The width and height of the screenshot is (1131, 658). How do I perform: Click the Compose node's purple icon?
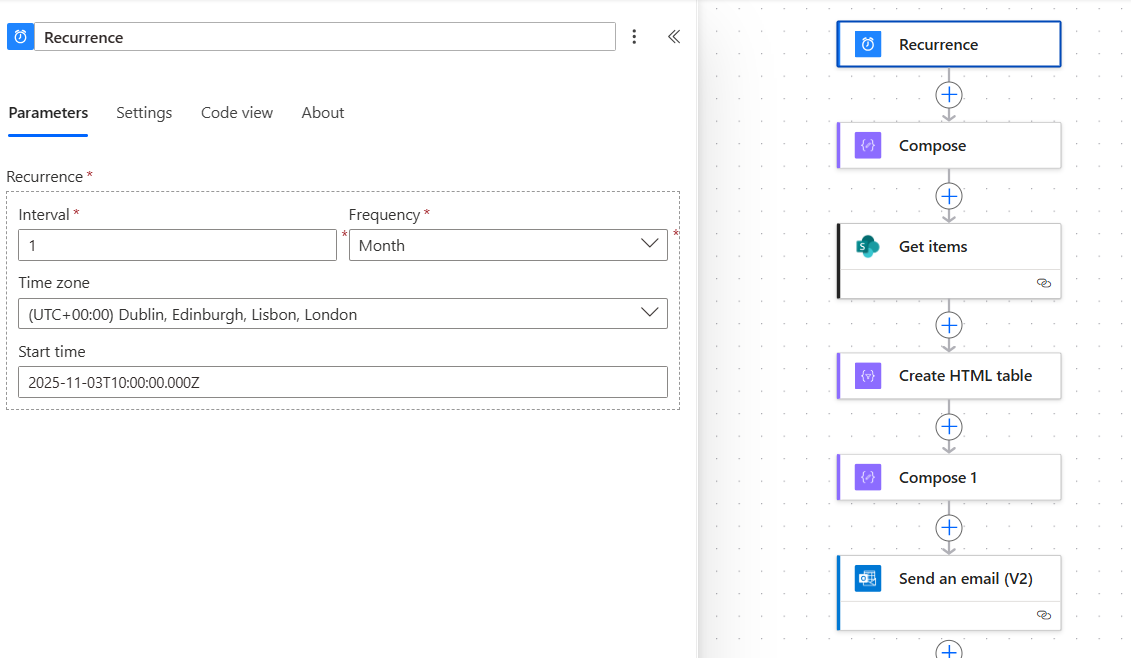(868, 145)
